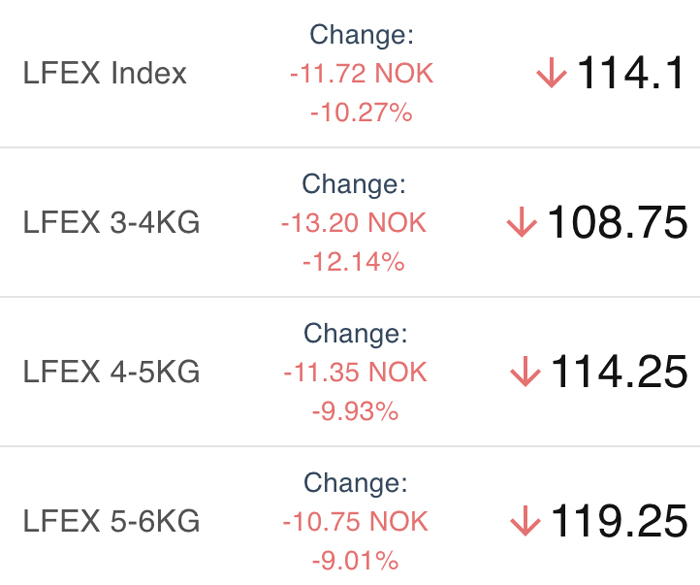This screenshot has width=700, height=585.
Task: Click the -10.75 NOK change amount
Action: point(355,521)
